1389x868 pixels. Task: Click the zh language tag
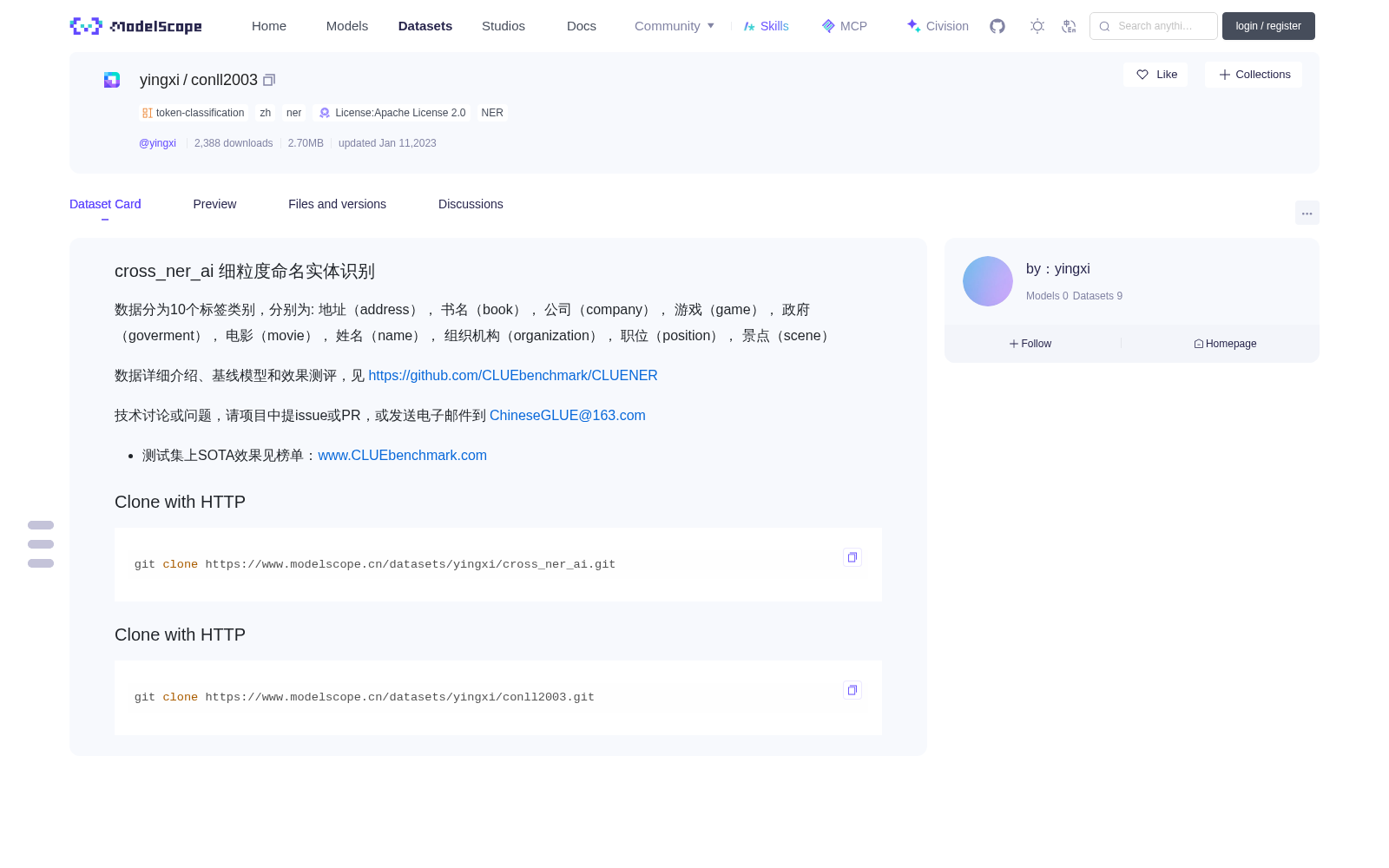point(266,113)
